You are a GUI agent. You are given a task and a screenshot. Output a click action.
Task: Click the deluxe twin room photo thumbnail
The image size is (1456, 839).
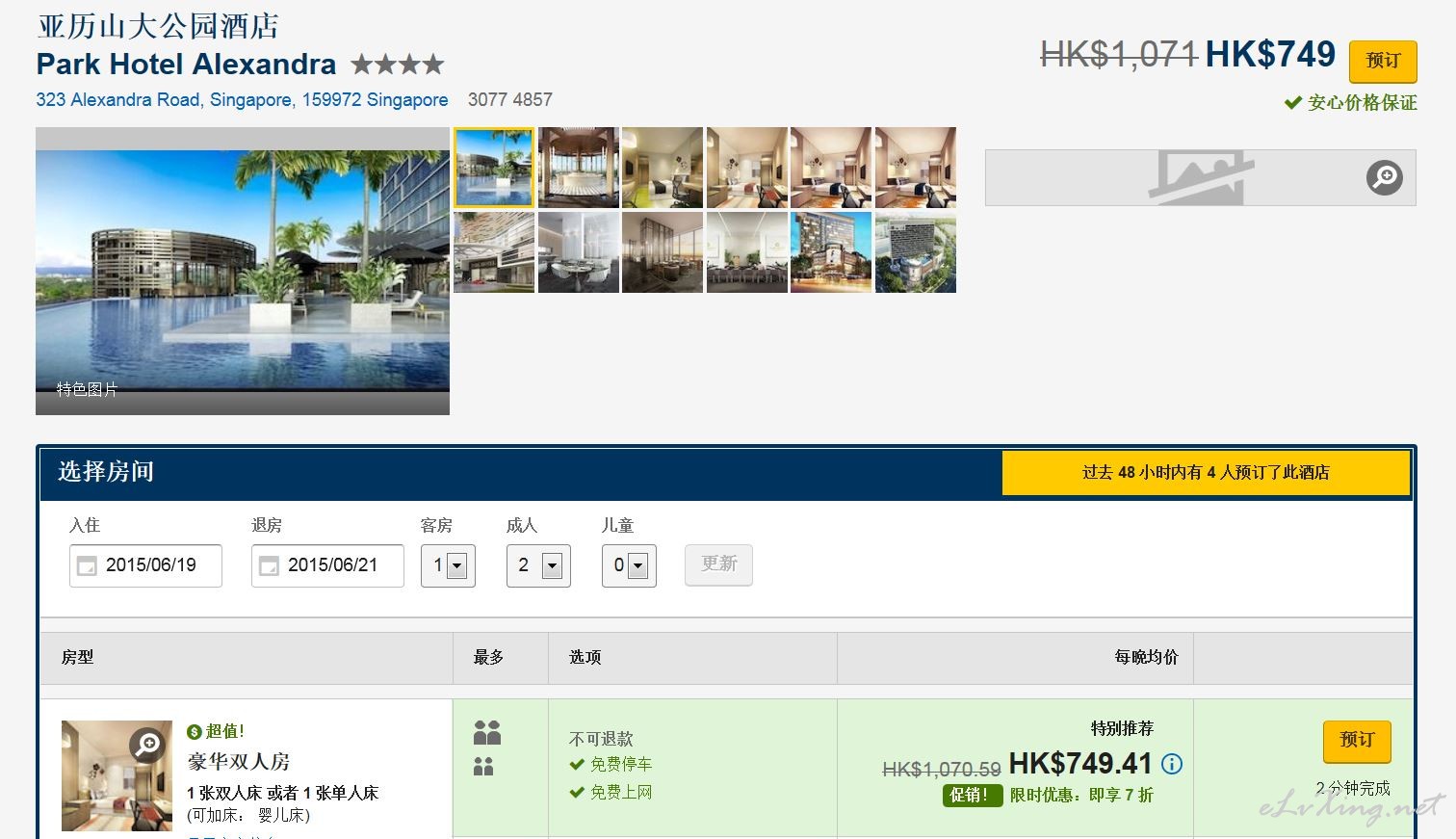pos(117,775)
